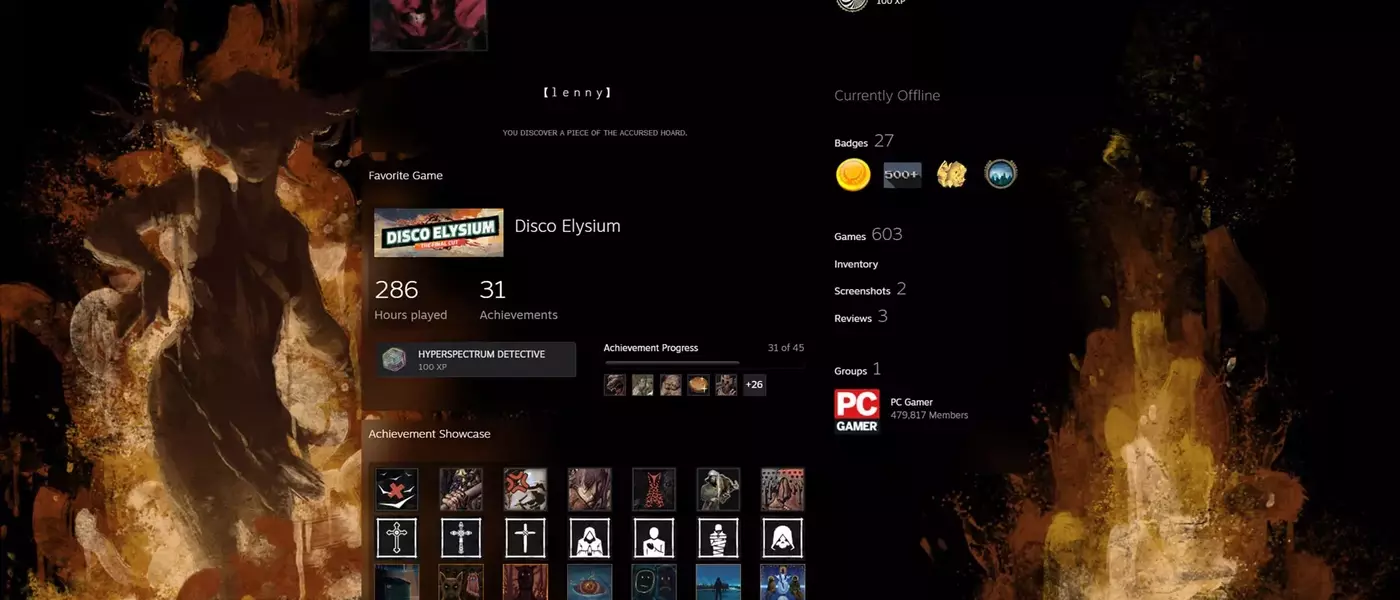Click the 479,817 Members text
The height and width of the screenshot is (600, 1400).
point(929,415)
